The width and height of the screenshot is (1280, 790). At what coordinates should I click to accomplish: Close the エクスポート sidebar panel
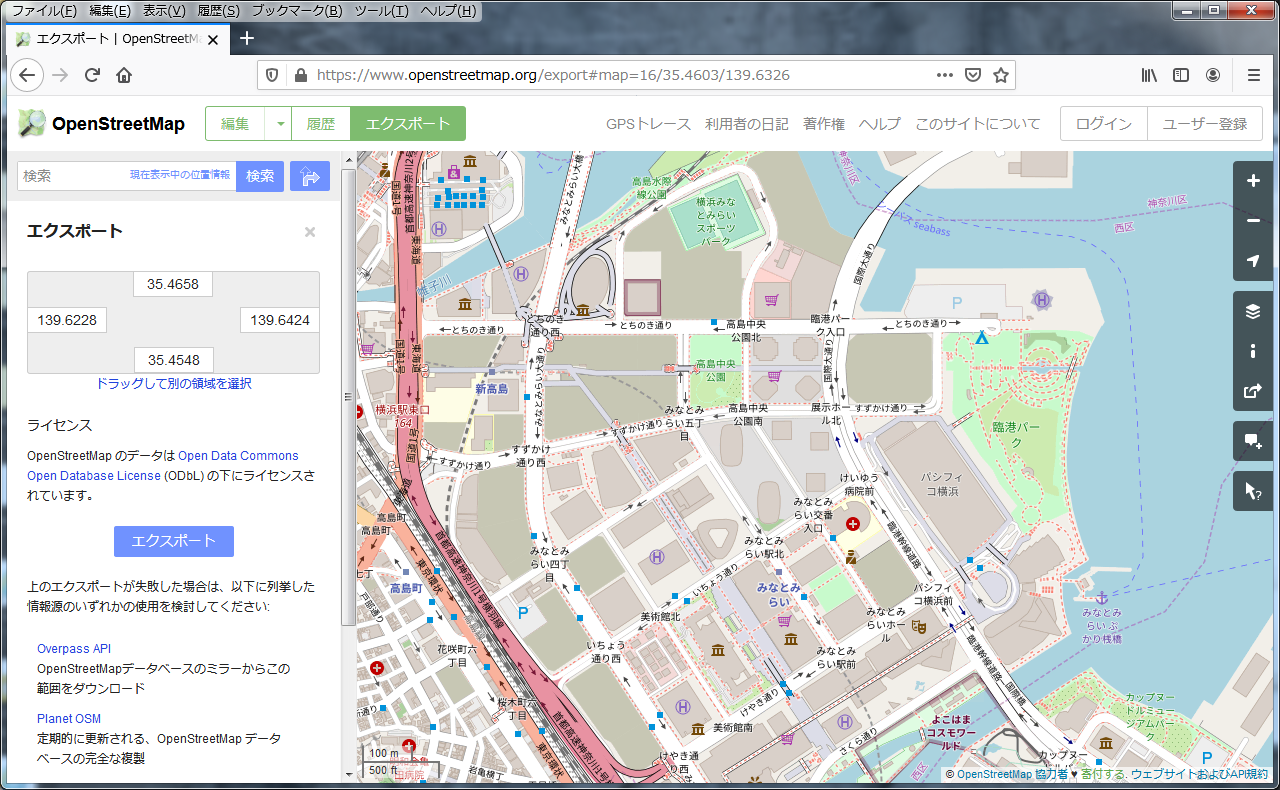pos(310,232)
